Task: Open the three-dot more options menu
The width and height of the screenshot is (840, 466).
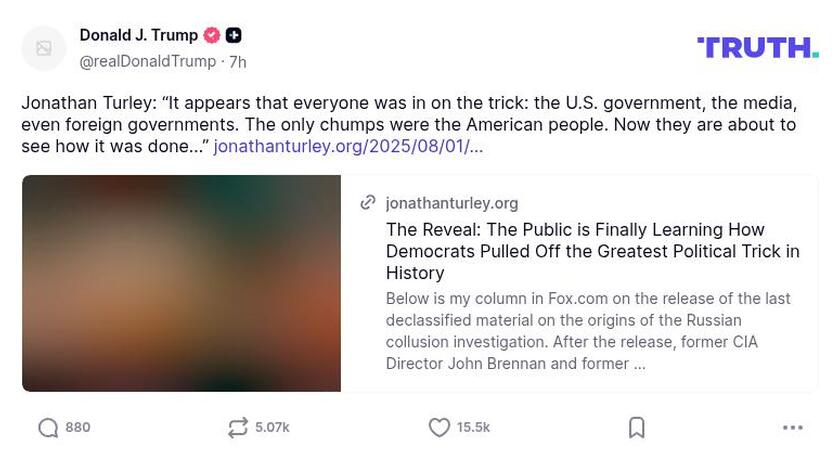Action: click(x=792, y=428)
